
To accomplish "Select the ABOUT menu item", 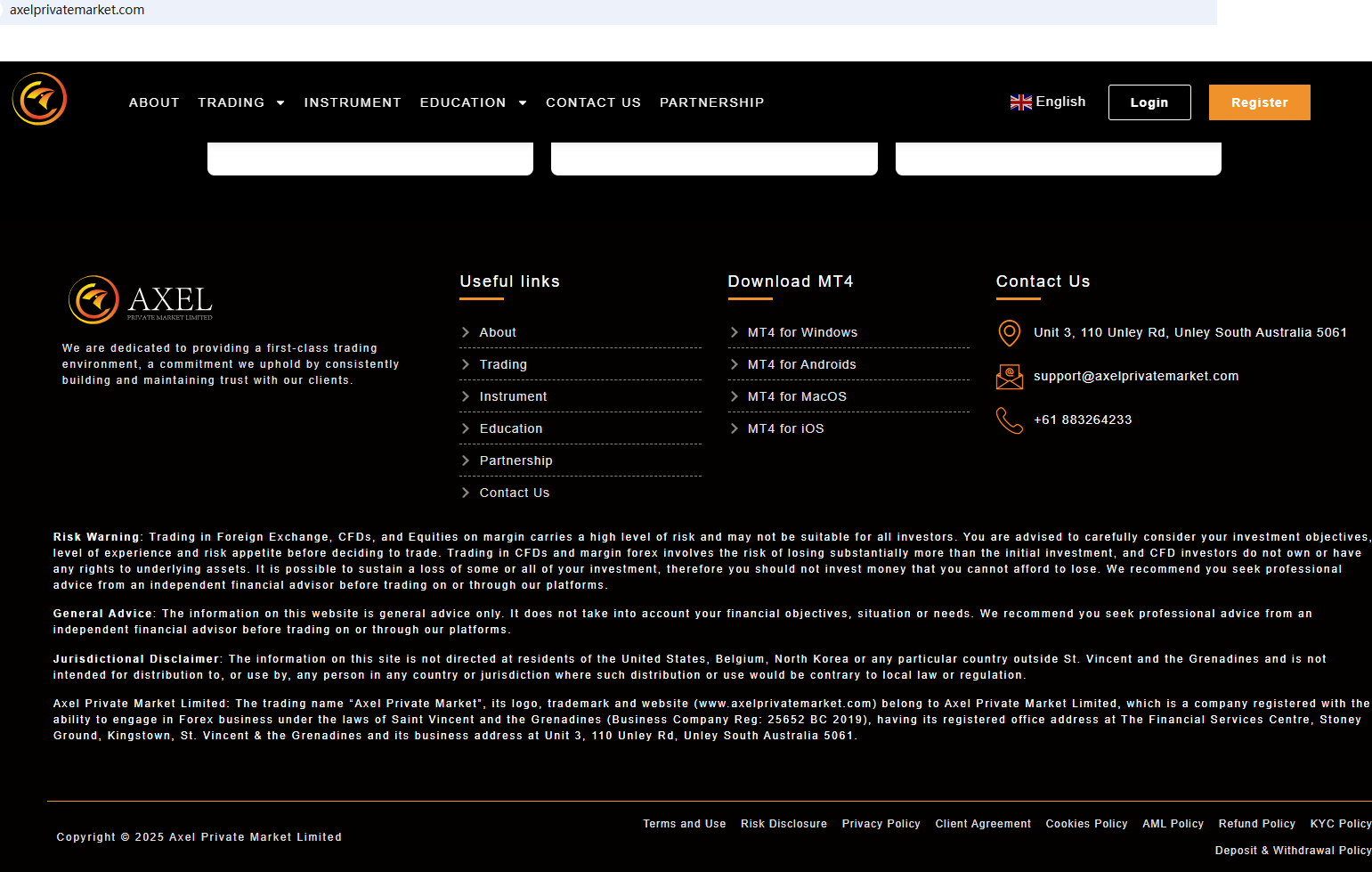I will point(153,102).
